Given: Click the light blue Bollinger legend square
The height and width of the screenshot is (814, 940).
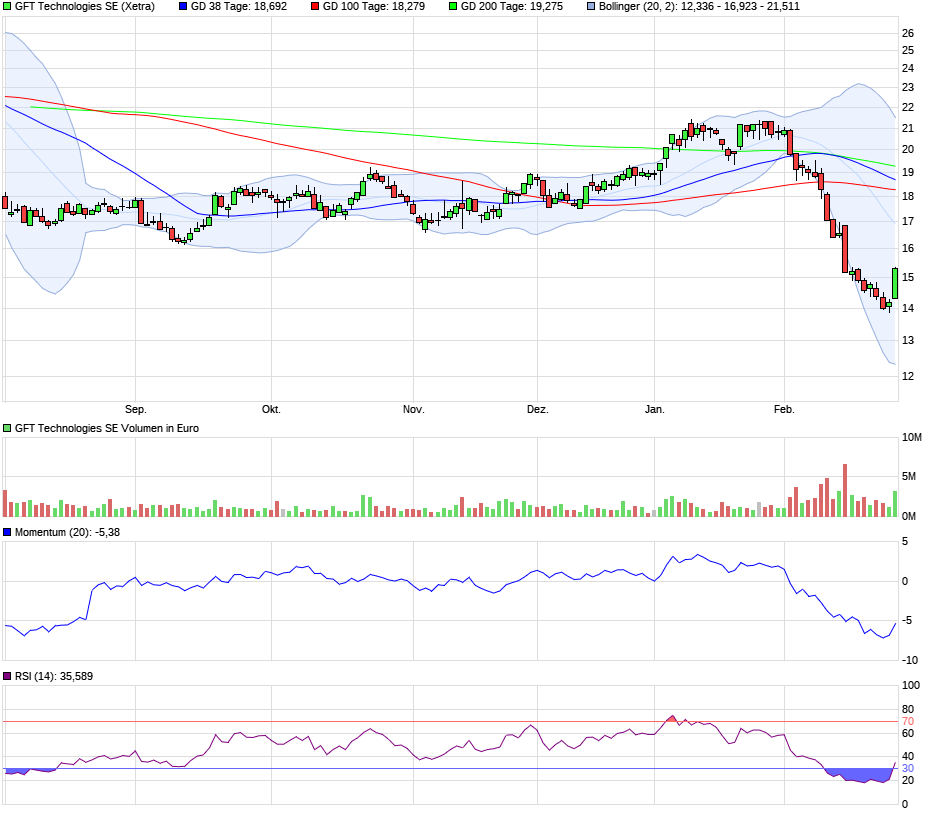Looking at the screenshot, I should 590,6.
